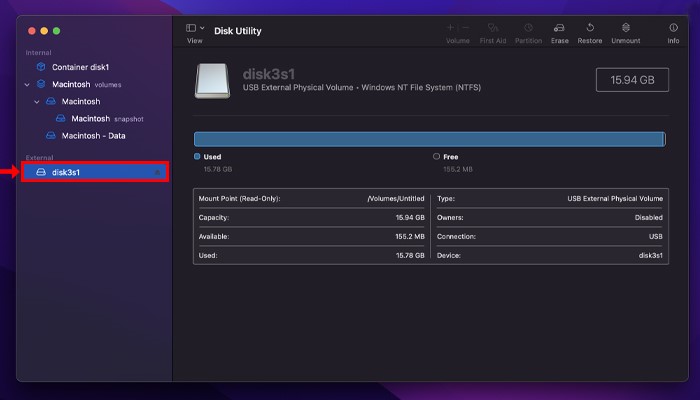Viewport: 700px width, 400px height.
Task: Click the remove volume minus icon
Action: (463, 28)
